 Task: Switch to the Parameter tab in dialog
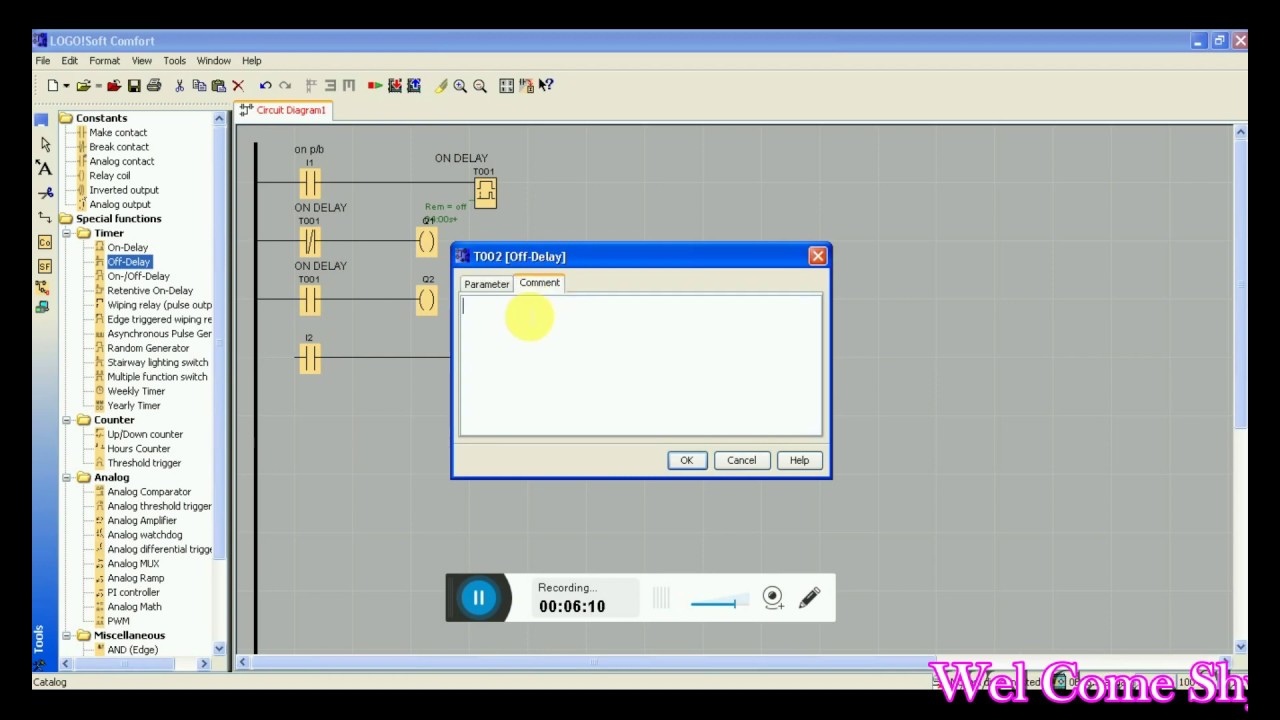[x=487, y=284]
